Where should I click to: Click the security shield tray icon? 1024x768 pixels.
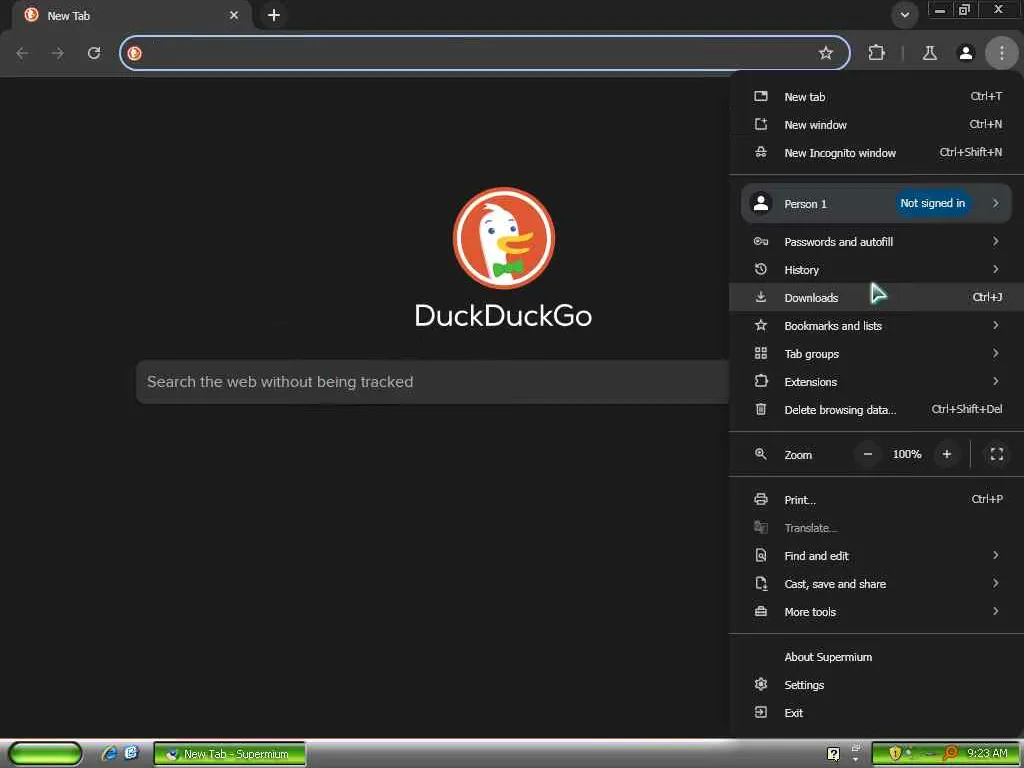(x=895, y=754)
